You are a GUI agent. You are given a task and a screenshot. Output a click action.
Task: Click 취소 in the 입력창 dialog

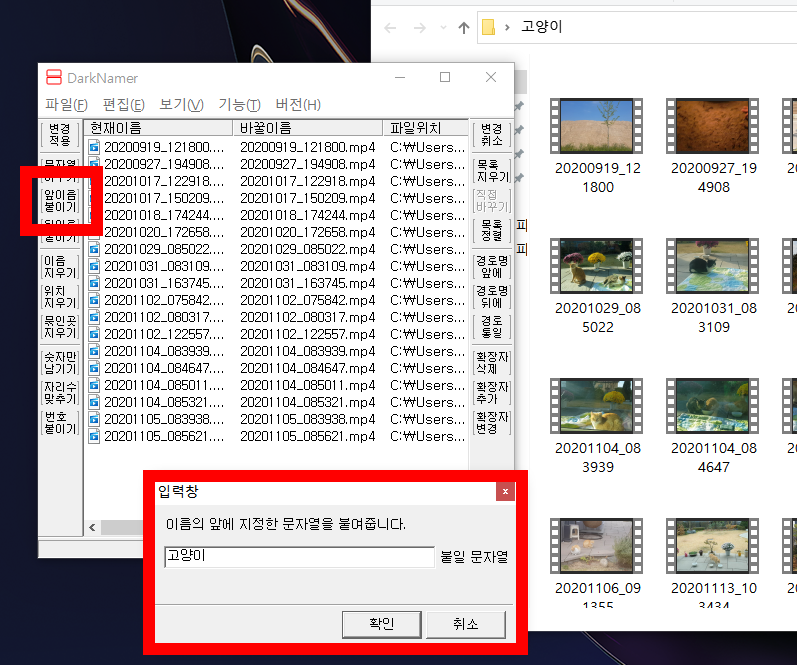(466, 624)
